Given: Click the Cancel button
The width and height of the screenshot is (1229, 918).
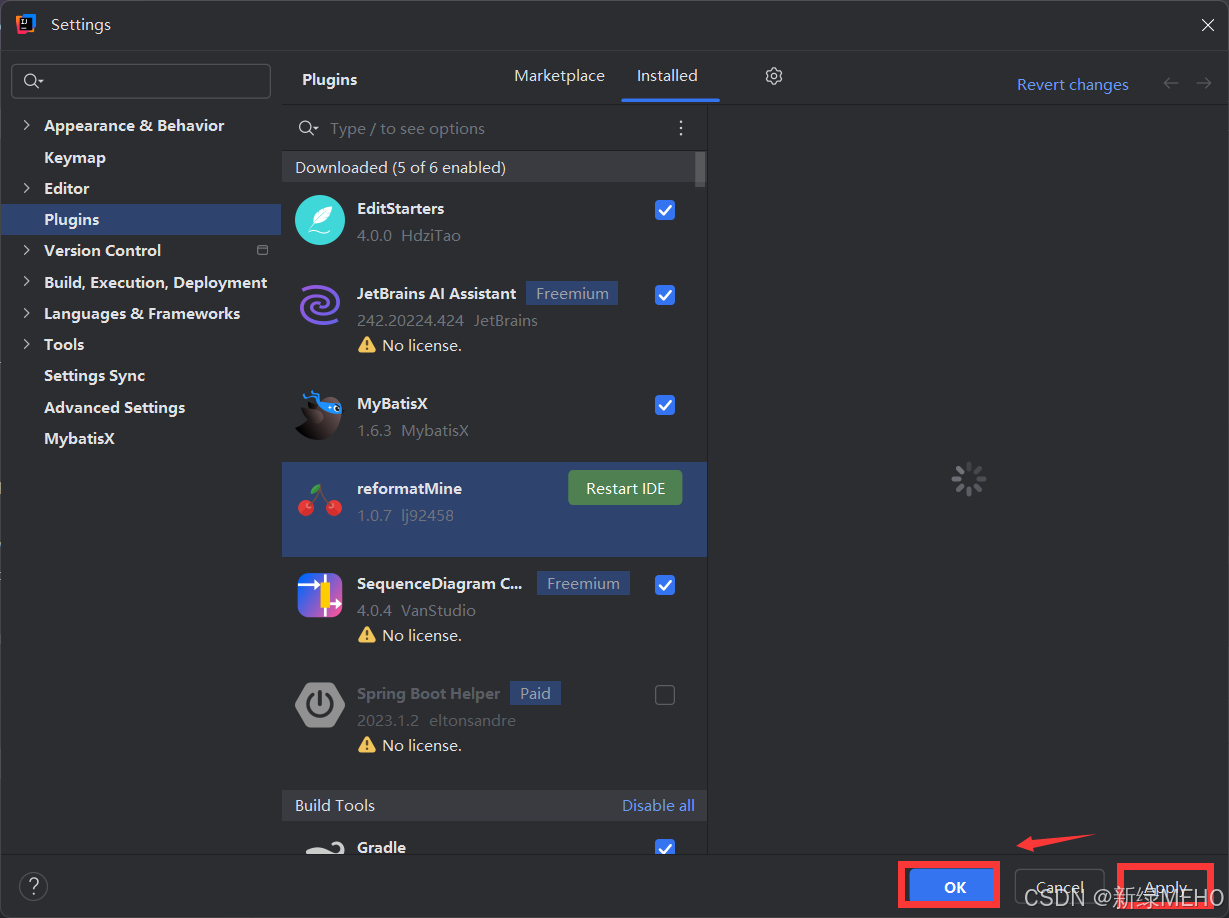Looking at the screenshot, I should (x=1059, y=887).
